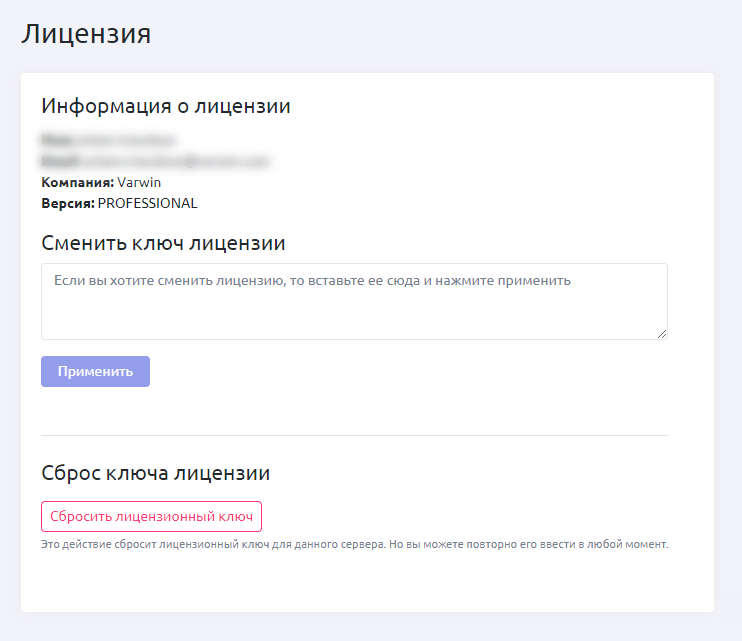This screenshot has width=742, height=641.
Task: Click the Информация о лицензии heading
Action: point(166,106)
